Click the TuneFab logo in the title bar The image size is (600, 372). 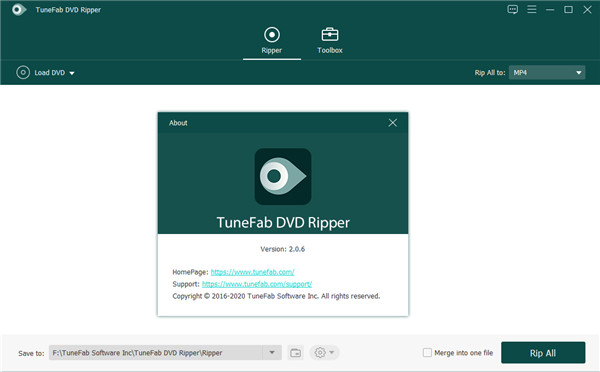click(x=19, y=10)
